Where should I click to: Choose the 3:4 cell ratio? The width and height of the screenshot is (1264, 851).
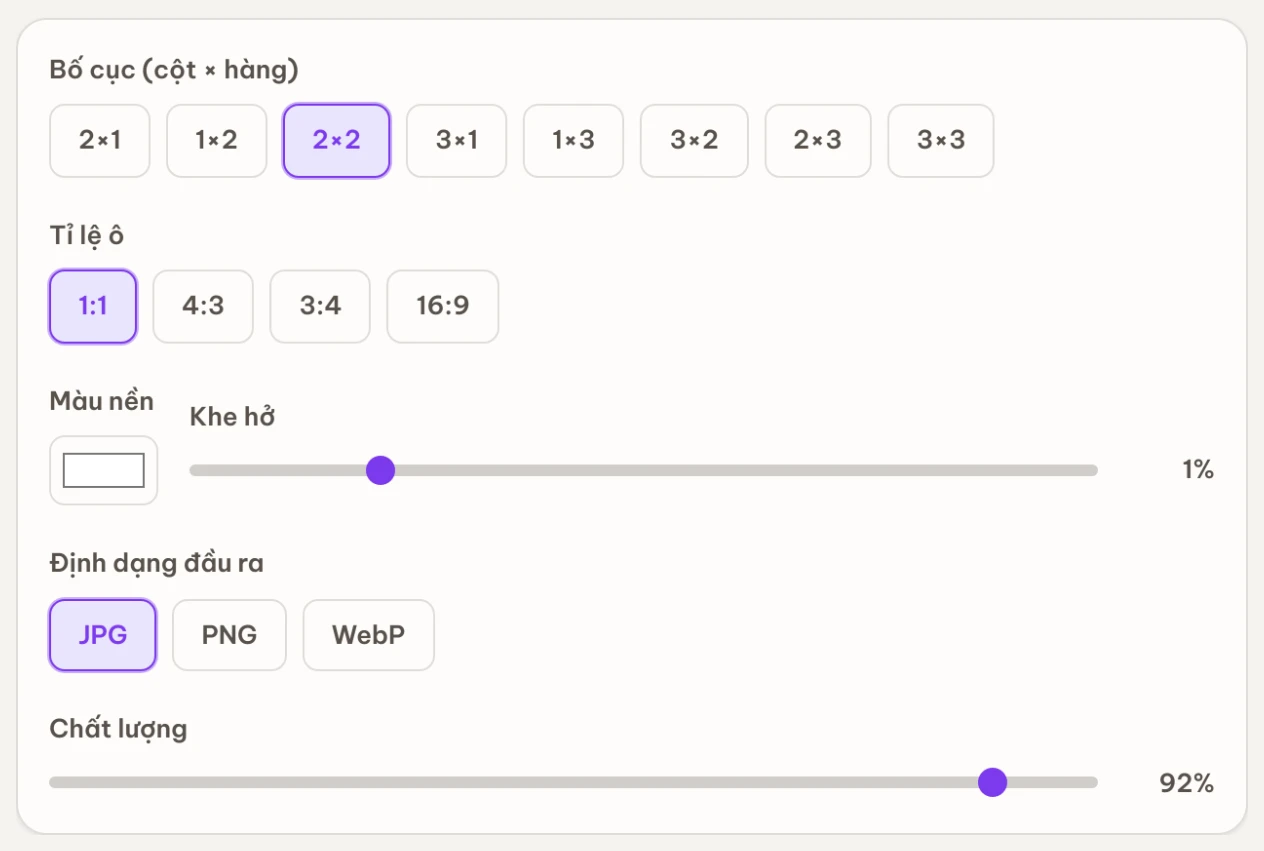[320, 306]
